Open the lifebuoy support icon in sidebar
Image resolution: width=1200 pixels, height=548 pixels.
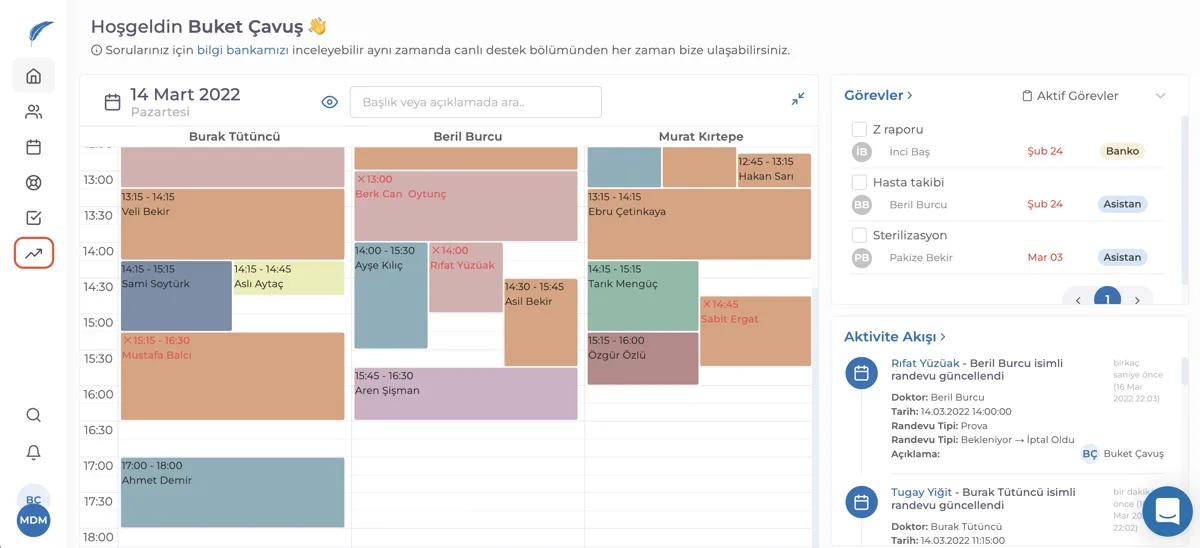coord(33,182)
